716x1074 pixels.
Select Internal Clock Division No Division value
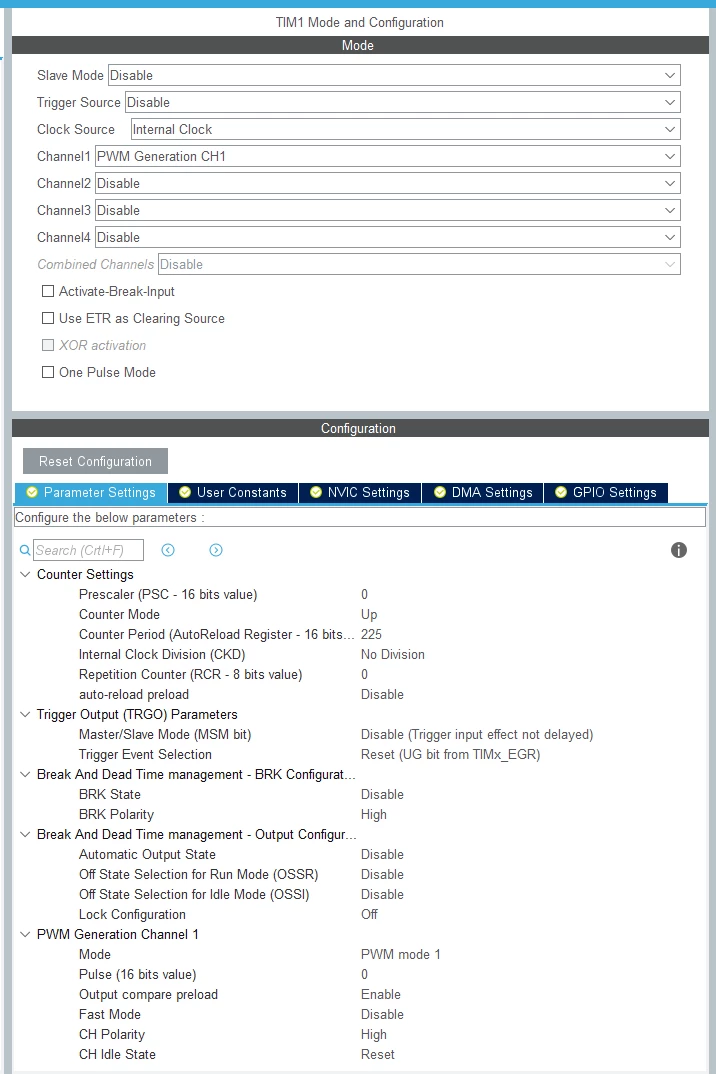click(393, 654)
